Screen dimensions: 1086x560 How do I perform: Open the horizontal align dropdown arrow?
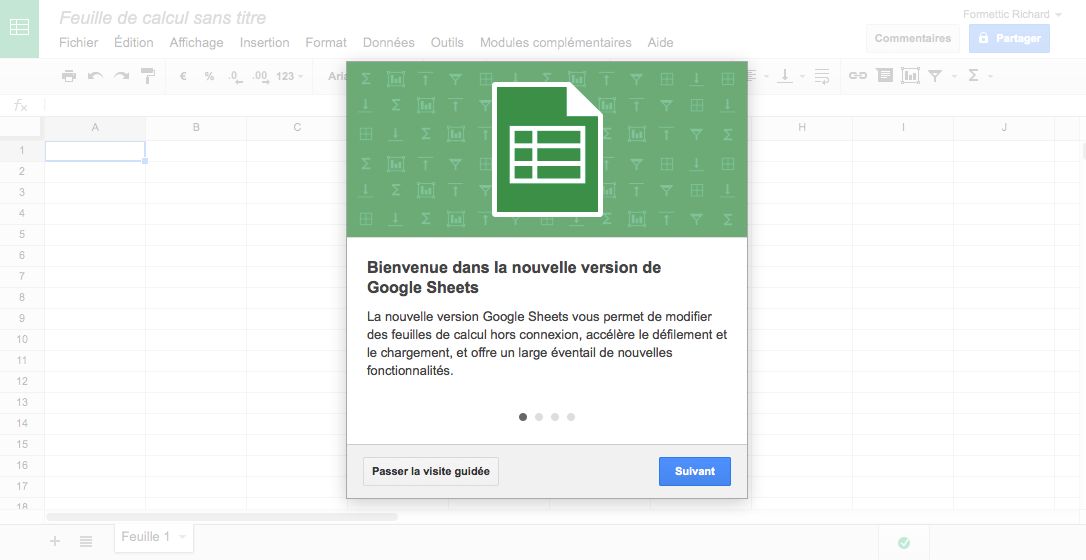point(765,76)
